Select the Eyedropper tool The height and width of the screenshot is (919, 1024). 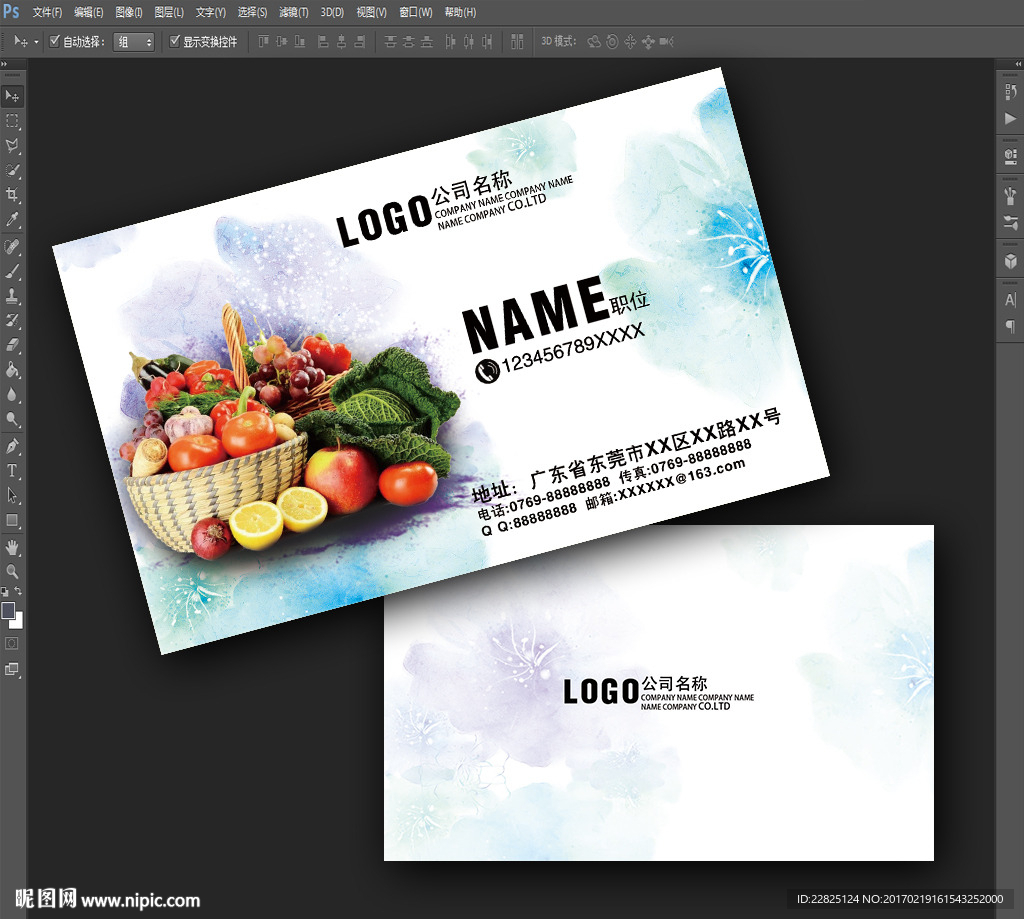point(12,219)
